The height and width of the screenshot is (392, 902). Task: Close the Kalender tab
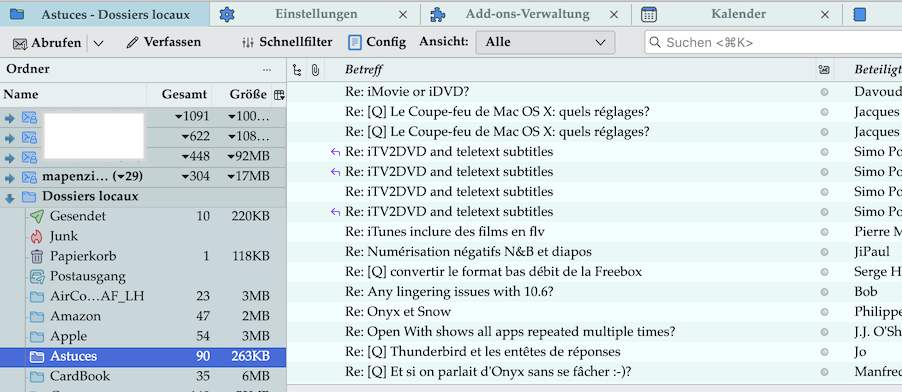pos(825,14)
